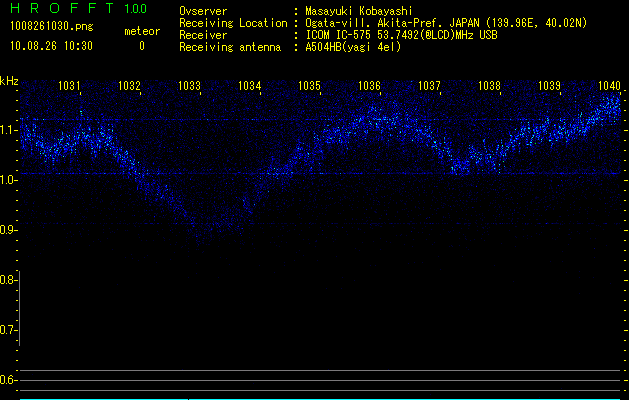Click the HROFFT title text
Image resolution: width=629 pixels, height=400 pixels.
62,8
